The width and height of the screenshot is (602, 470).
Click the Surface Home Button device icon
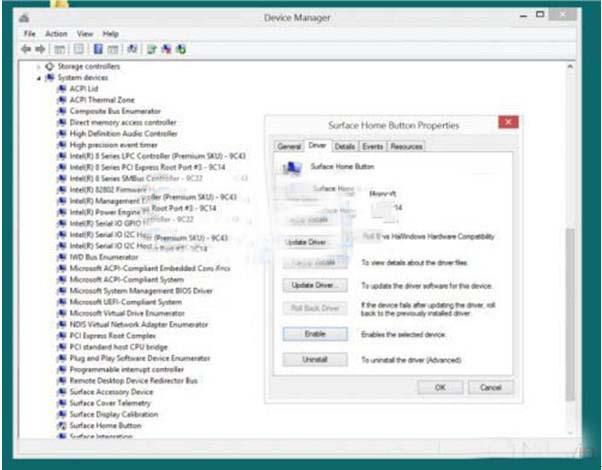point(61,426)
